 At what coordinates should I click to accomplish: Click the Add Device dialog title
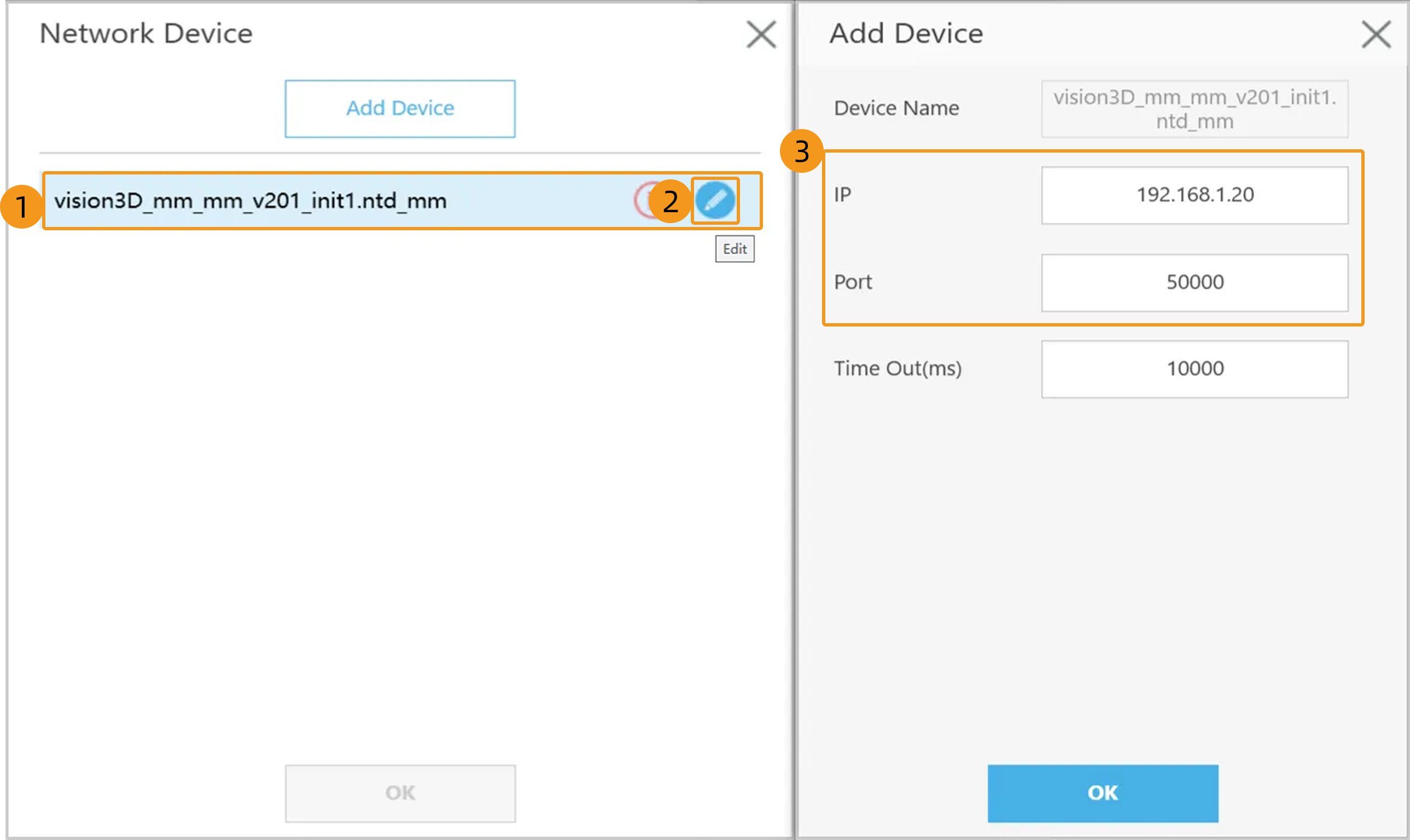coord(906,33)
